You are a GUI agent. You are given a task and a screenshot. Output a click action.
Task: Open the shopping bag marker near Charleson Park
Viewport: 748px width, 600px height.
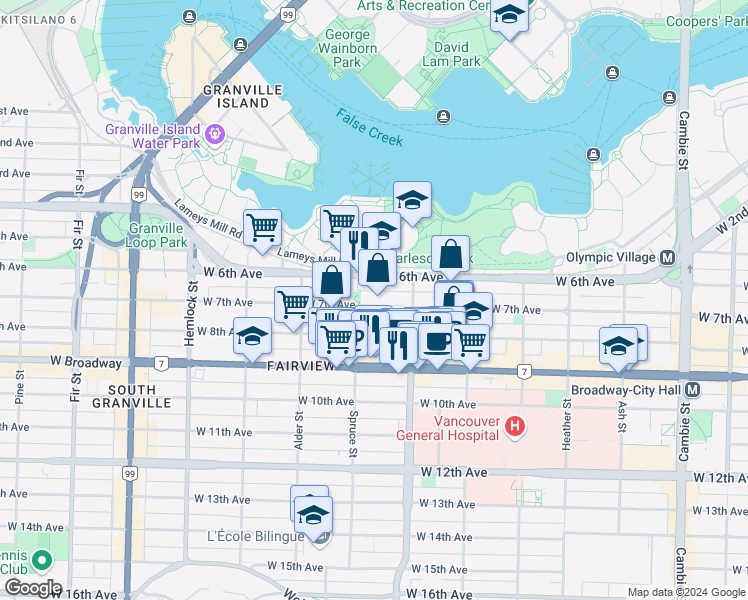pyautogui.click(x=450, y=254)
